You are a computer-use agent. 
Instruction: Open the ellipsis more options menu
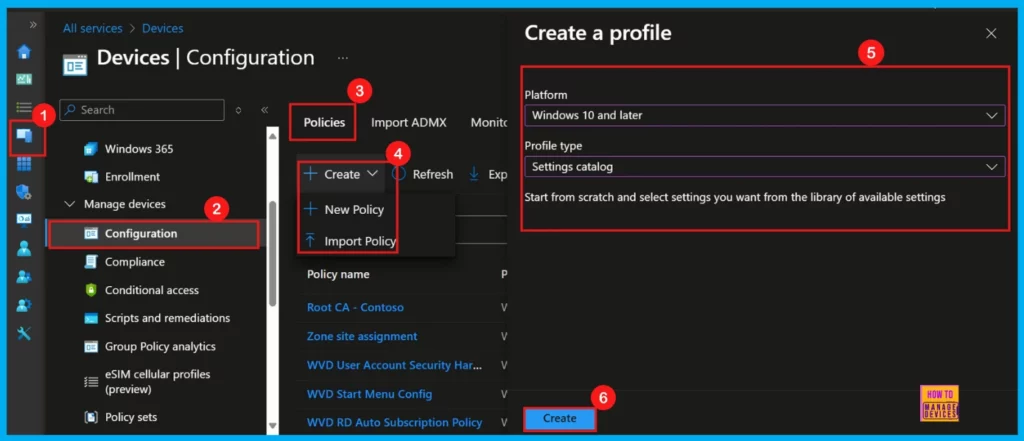(x=343, y=58)
